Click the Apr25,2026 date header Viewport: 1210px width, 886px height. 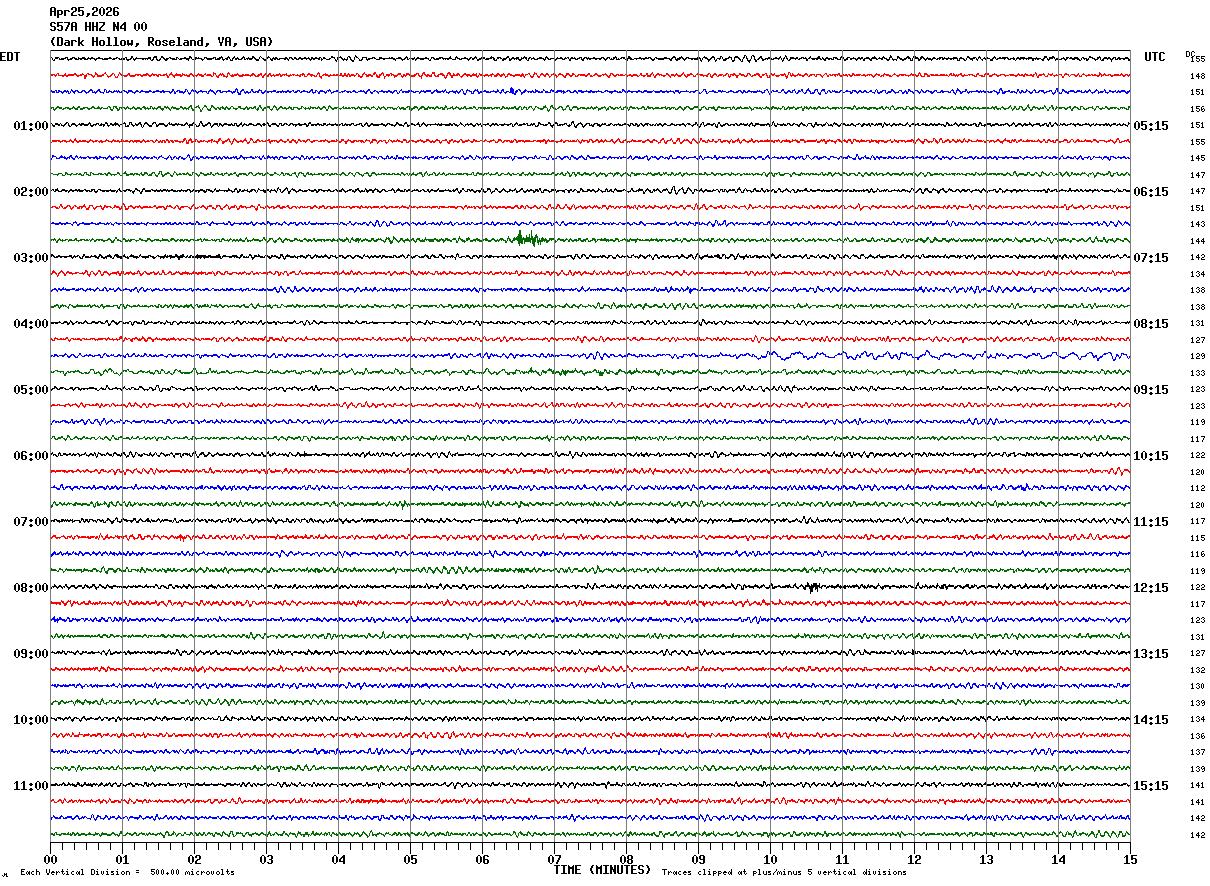tap(84, 12)
